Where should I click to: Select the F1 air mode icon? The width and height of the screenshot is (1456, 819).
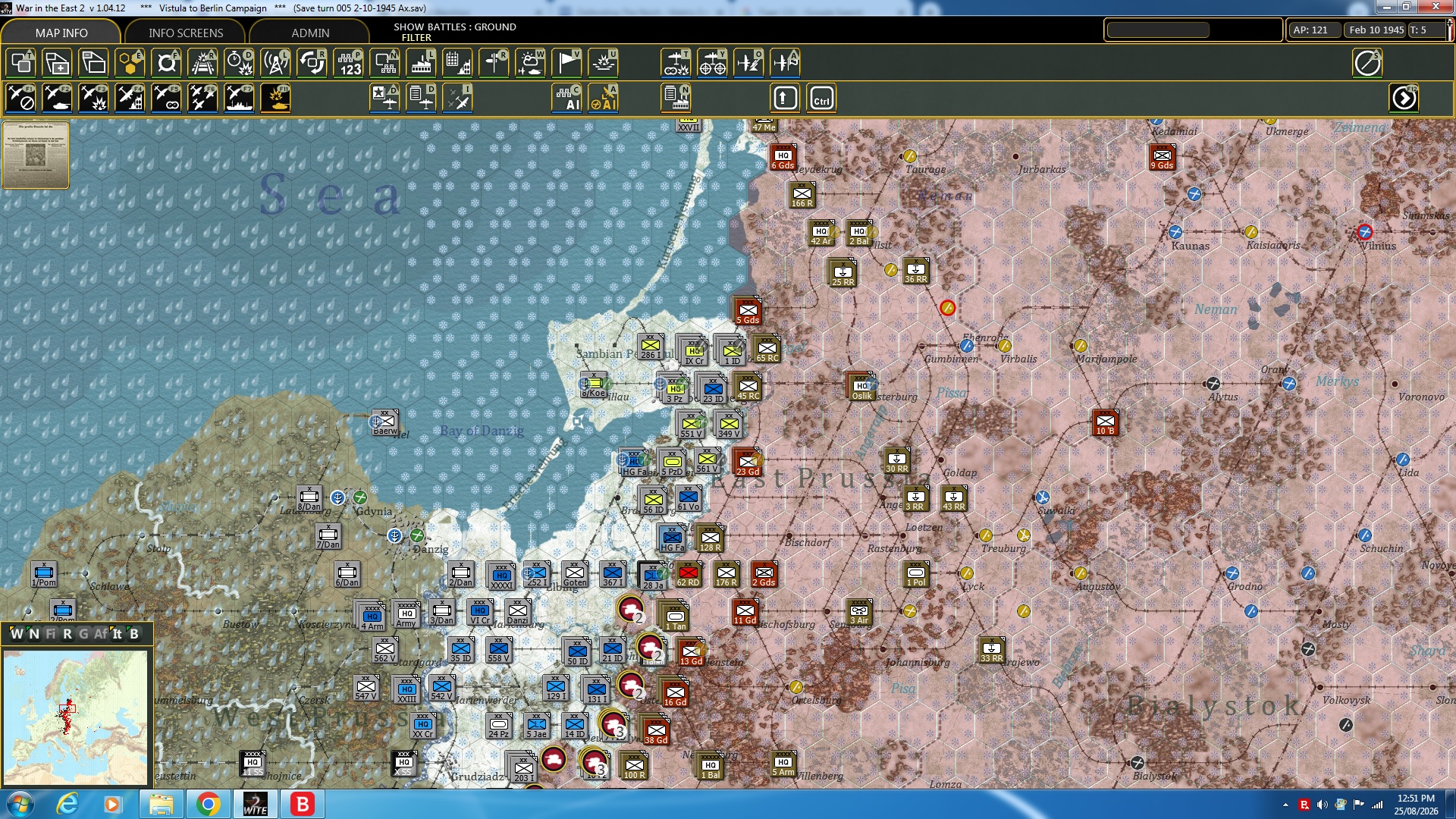21,99
